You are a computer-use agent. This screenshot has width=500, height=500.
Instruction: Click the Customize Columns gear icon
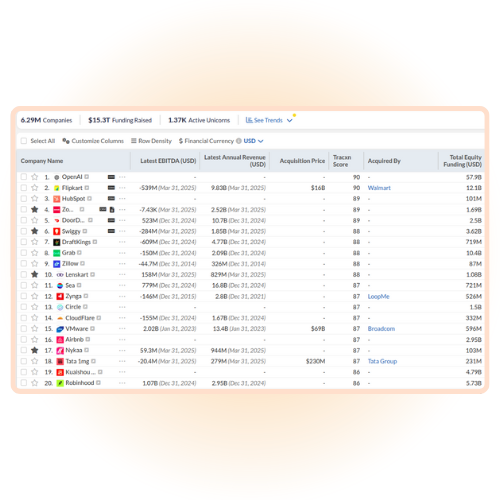click(66, 141)
